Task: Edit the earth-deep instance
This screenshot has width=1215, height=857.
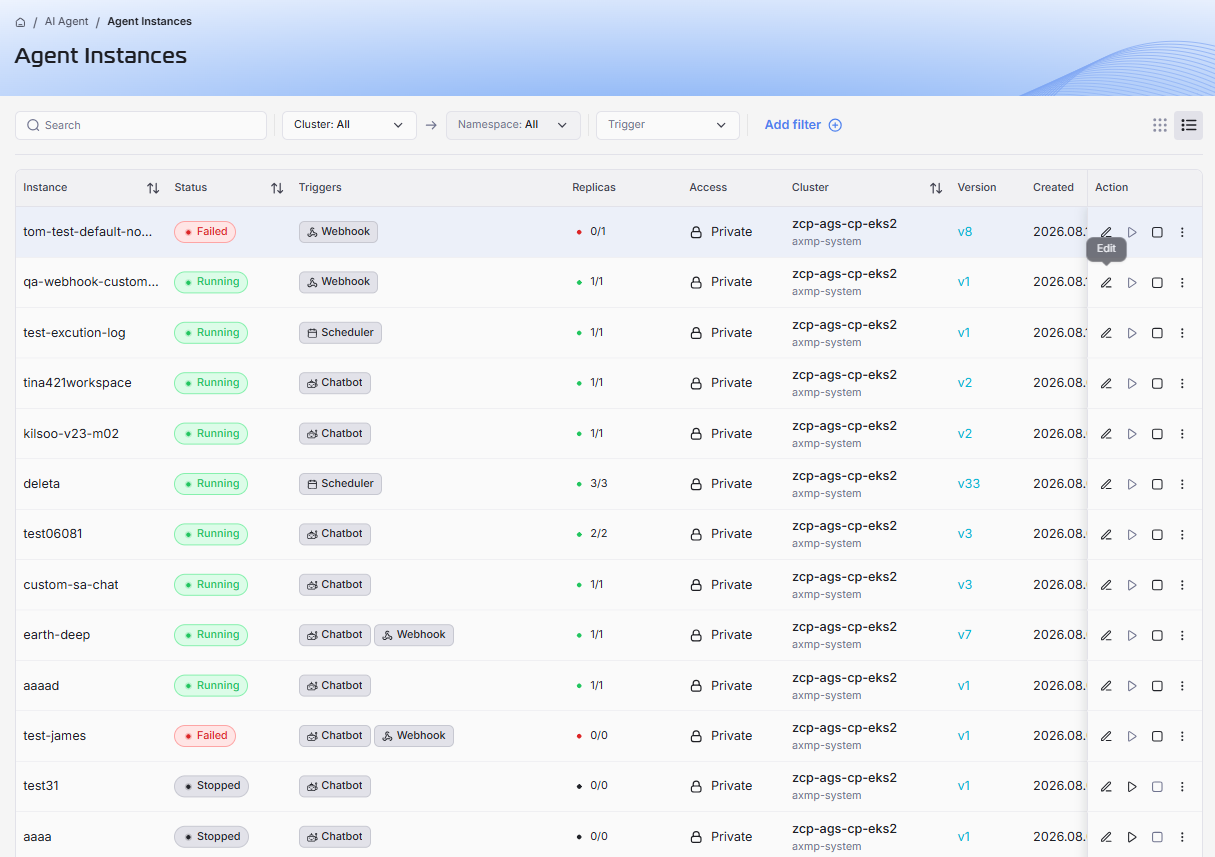Action: tap(1106, 635)
